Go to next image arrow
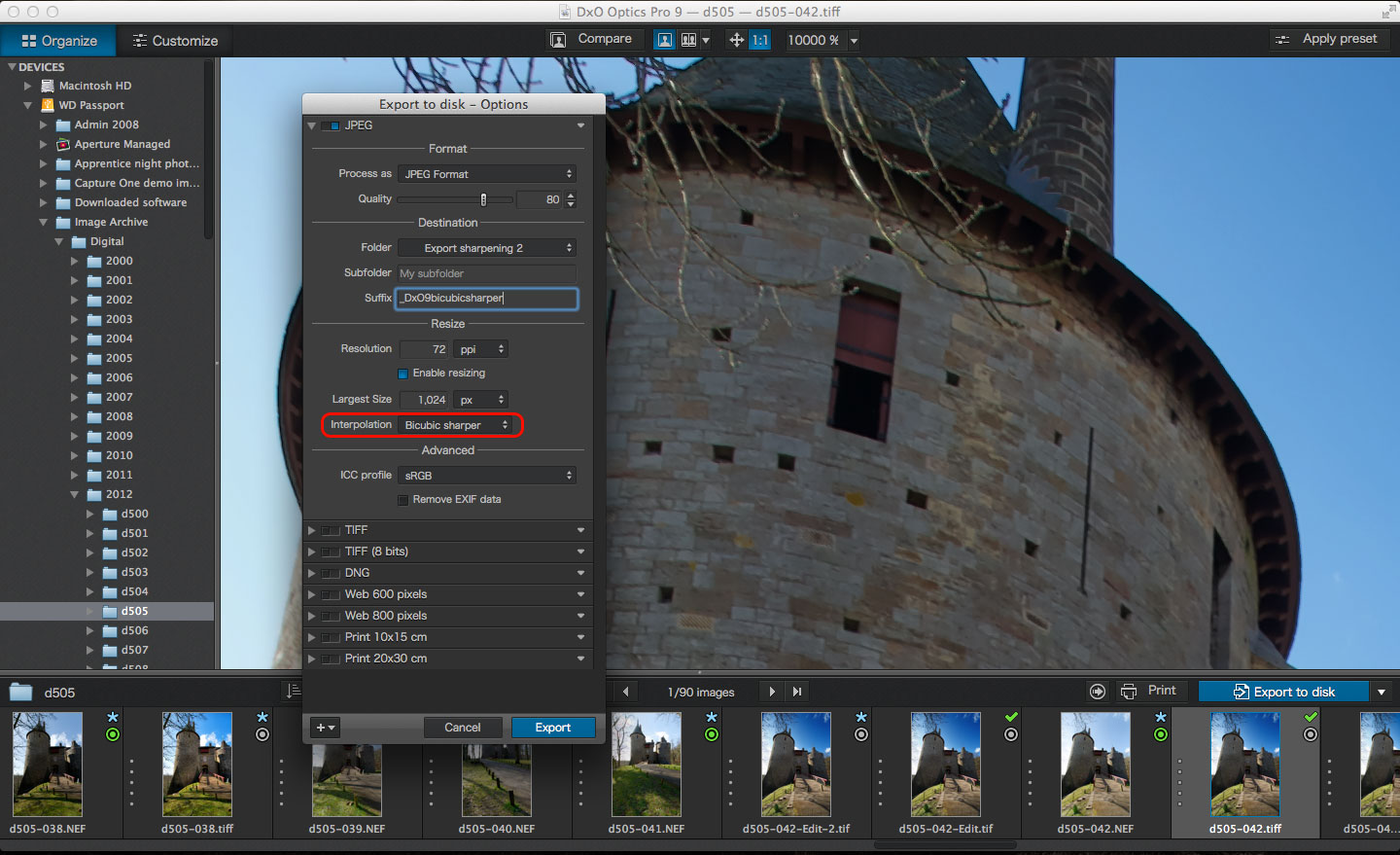 772,692
